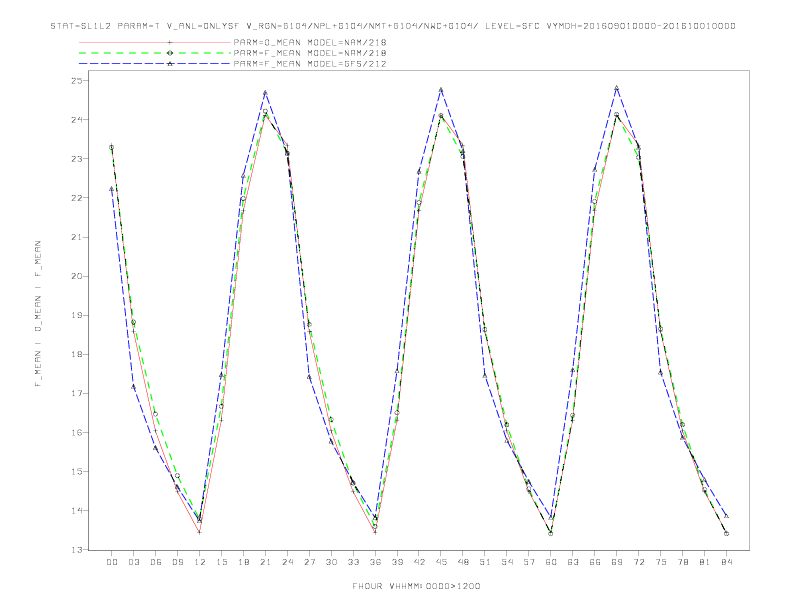Click y-axis tick label 25
The image size is (792, 612).
(77, 81)
